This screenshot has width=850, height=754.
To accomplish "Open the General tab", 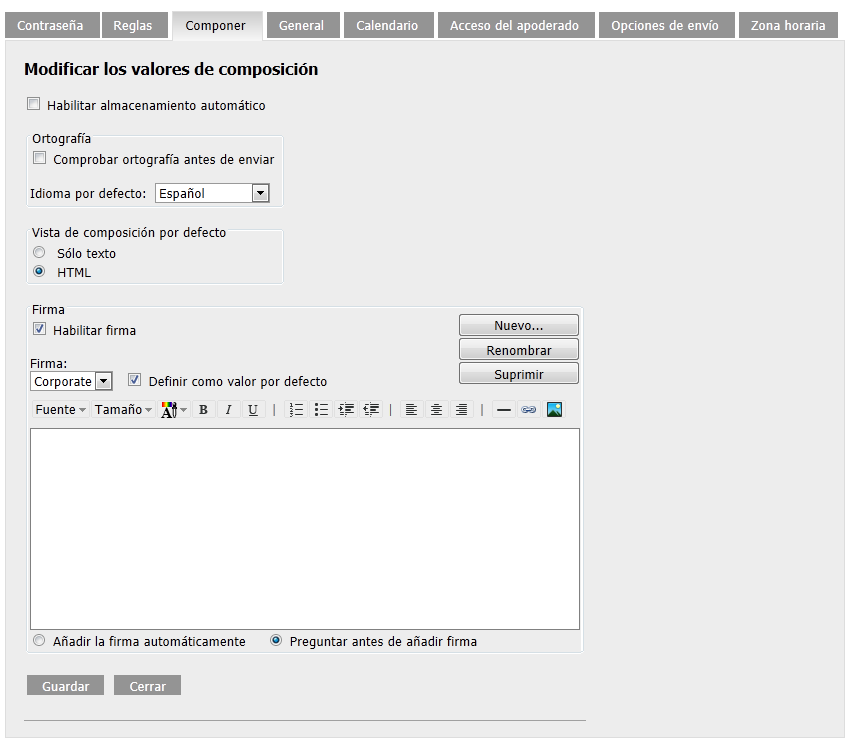I will click(303, 25).
